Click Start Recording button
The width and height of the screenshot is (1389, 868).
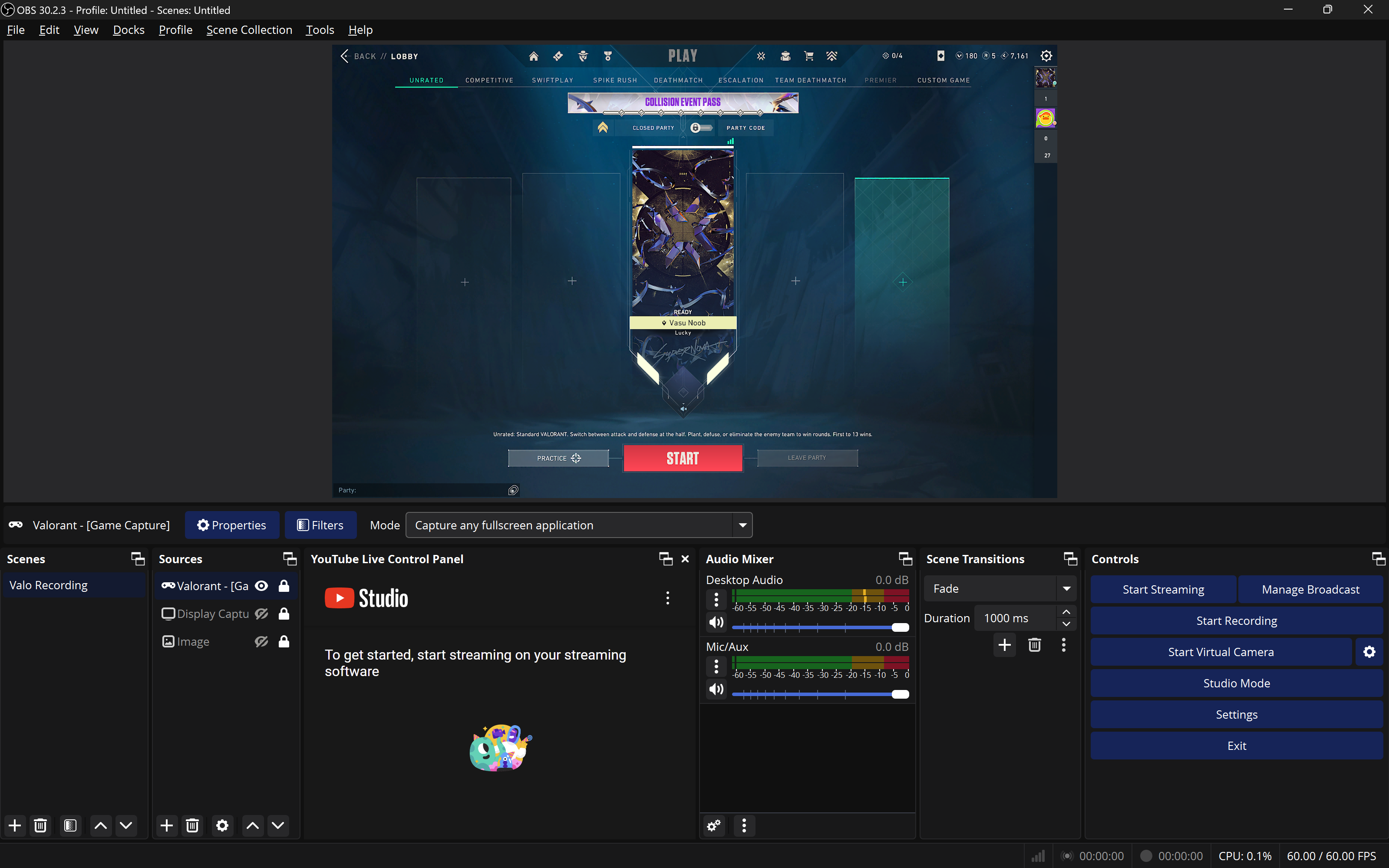click(1237, 620)
